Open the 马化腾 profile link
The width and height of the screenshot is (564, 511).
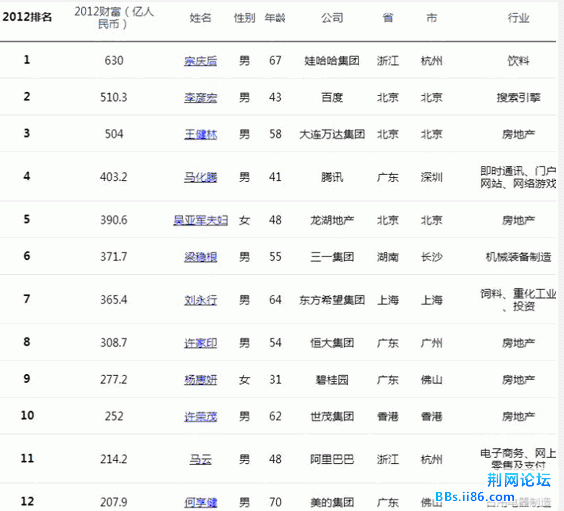point(200,177)
